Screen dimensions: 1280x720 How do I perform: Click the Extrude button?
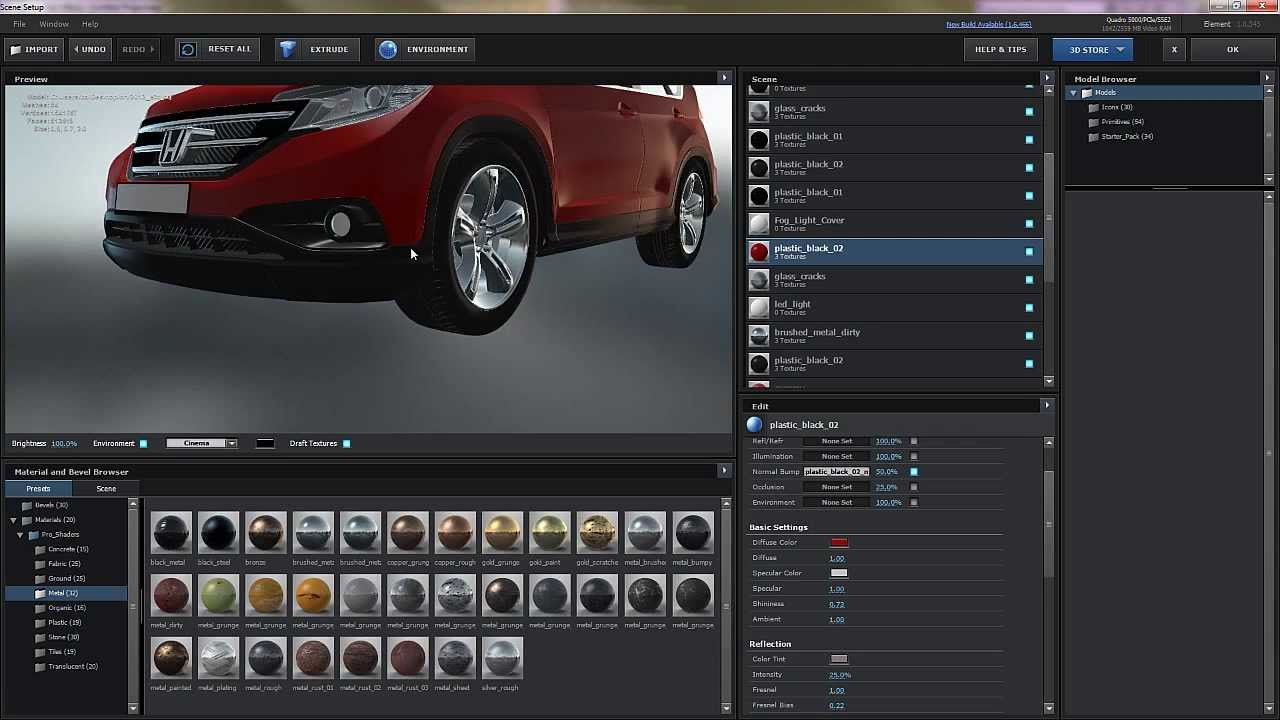[315, 49]
